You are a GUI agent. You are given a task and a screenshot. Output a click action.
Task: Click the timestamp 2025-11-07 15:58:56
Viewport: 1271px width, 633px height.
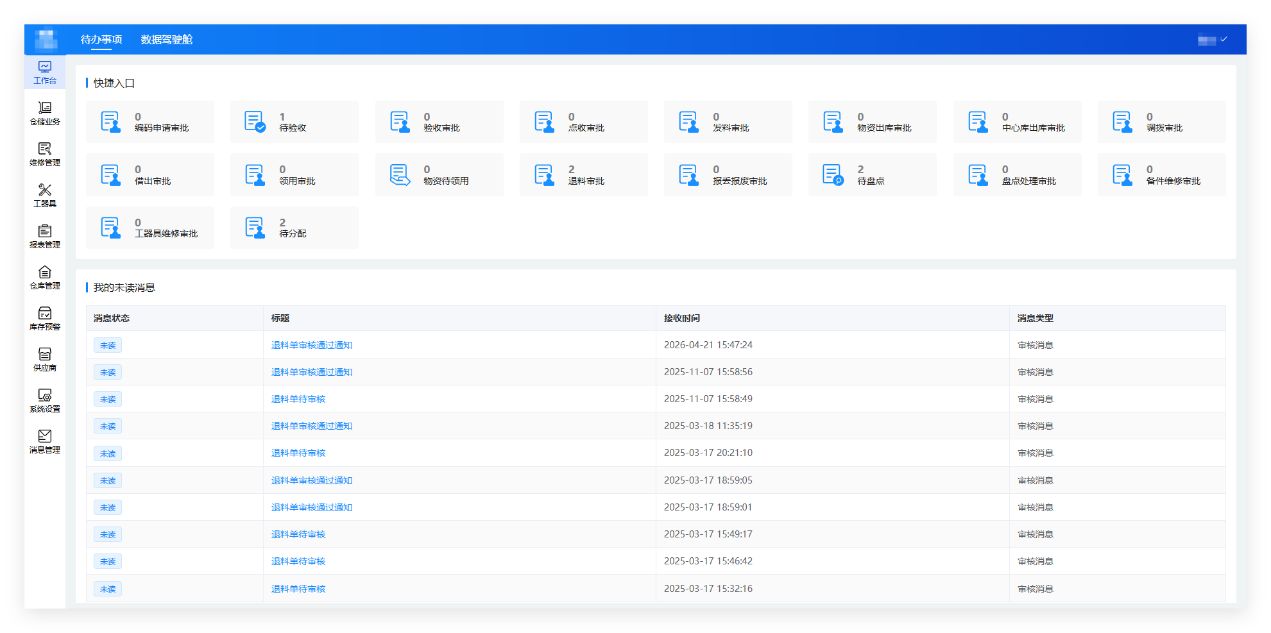pos(708,372)
